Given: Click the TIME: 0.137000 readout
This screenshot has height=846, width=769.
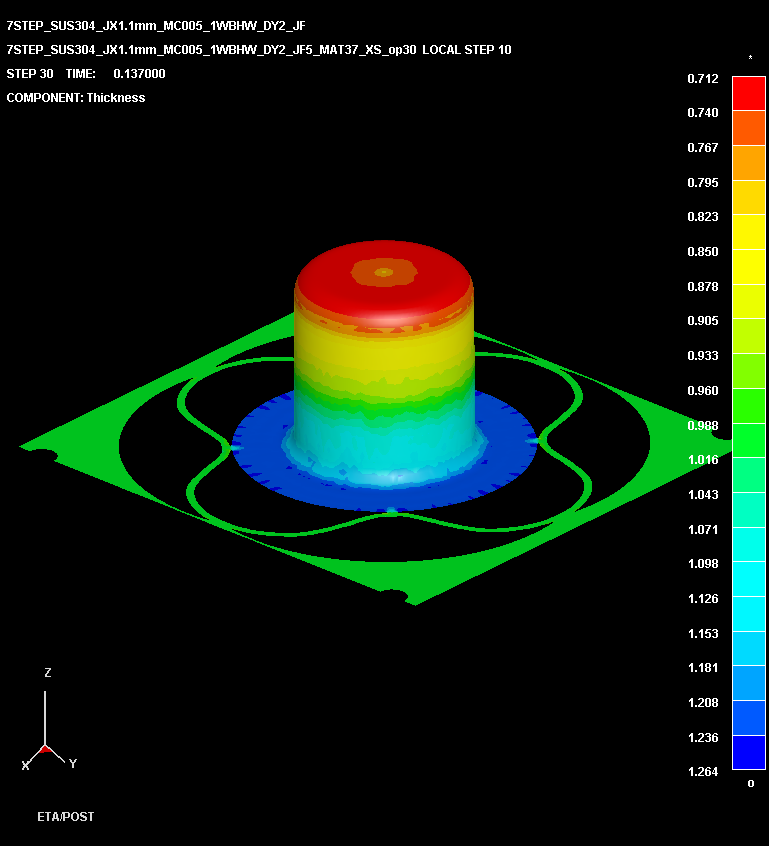Looking at the screenshot, I should pyautogui.click(x=115, y=73).
